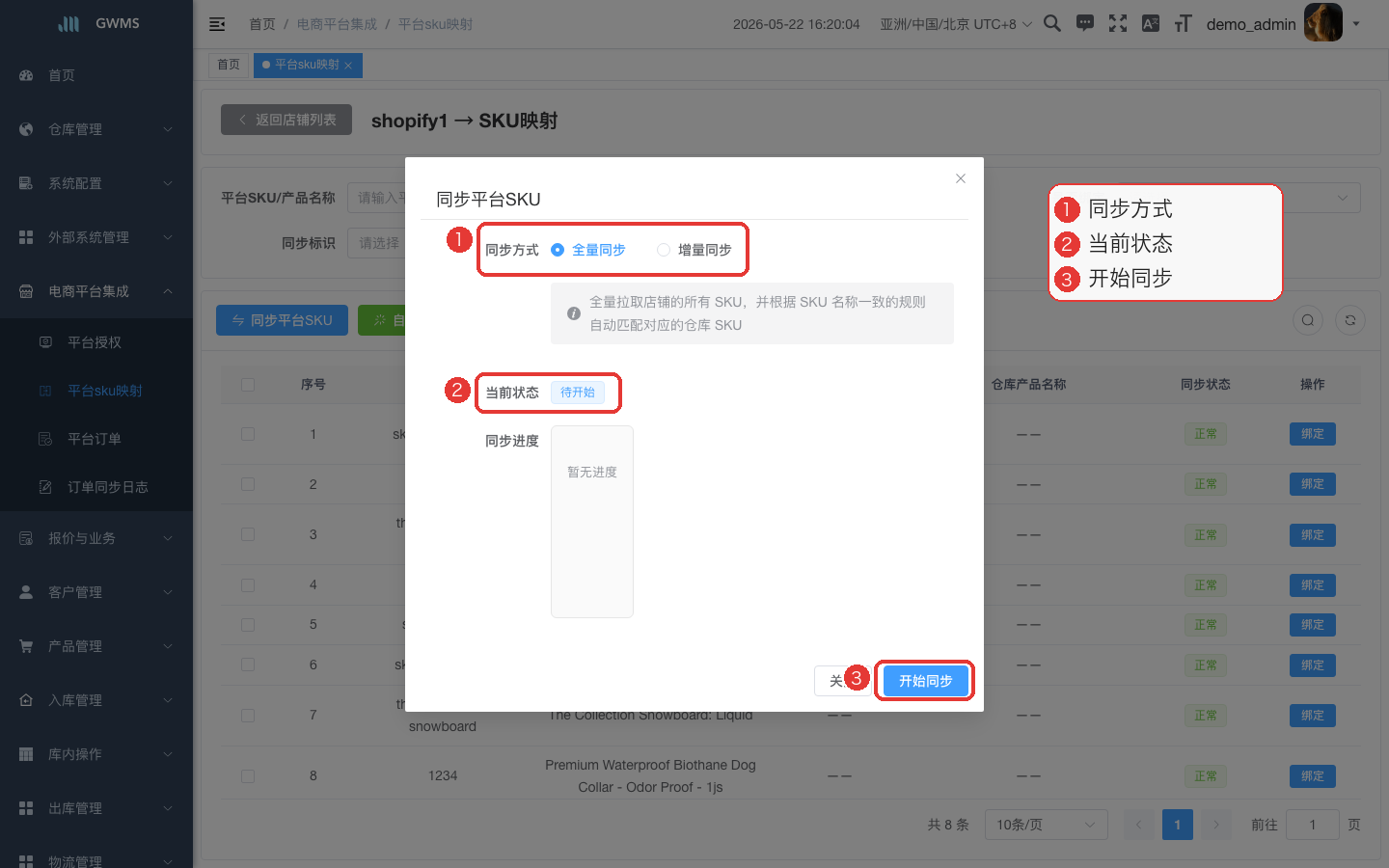1389x868 pixels.
Task: Click page number 1 in pagination
Action: [1178, 825]
